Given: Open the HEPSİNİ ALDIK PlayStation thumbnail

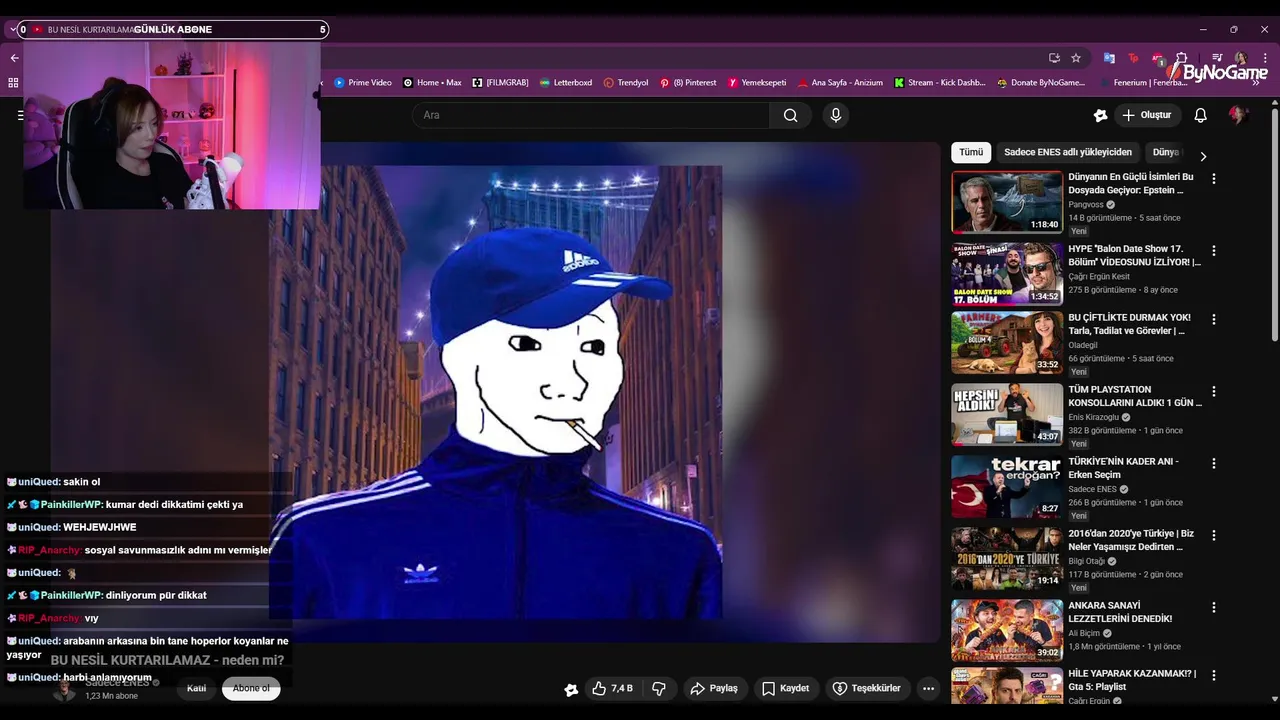Looking at the screenshot, I should click(x=1007, y=414).
